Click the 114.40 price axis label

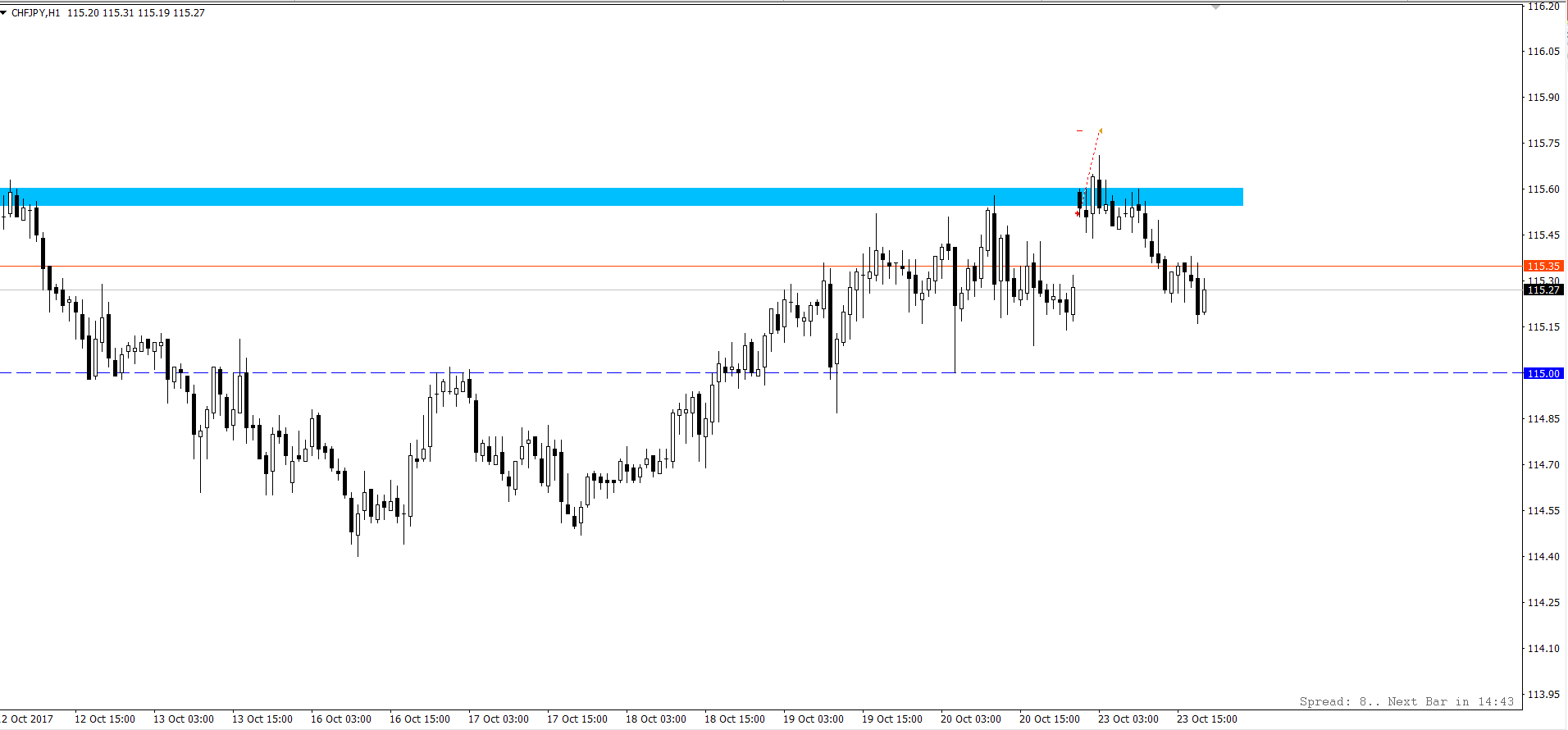click(1543, 556)
